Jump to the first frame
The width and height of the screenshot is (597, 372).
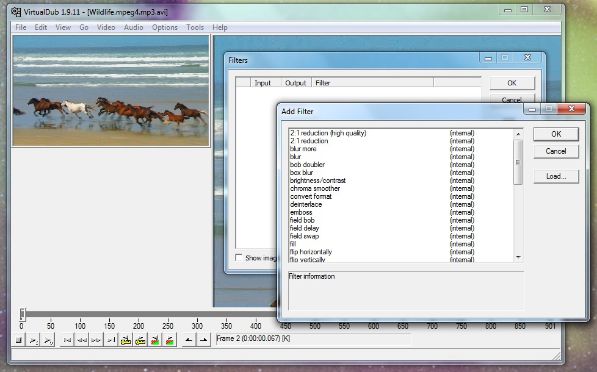click(67, 340)
